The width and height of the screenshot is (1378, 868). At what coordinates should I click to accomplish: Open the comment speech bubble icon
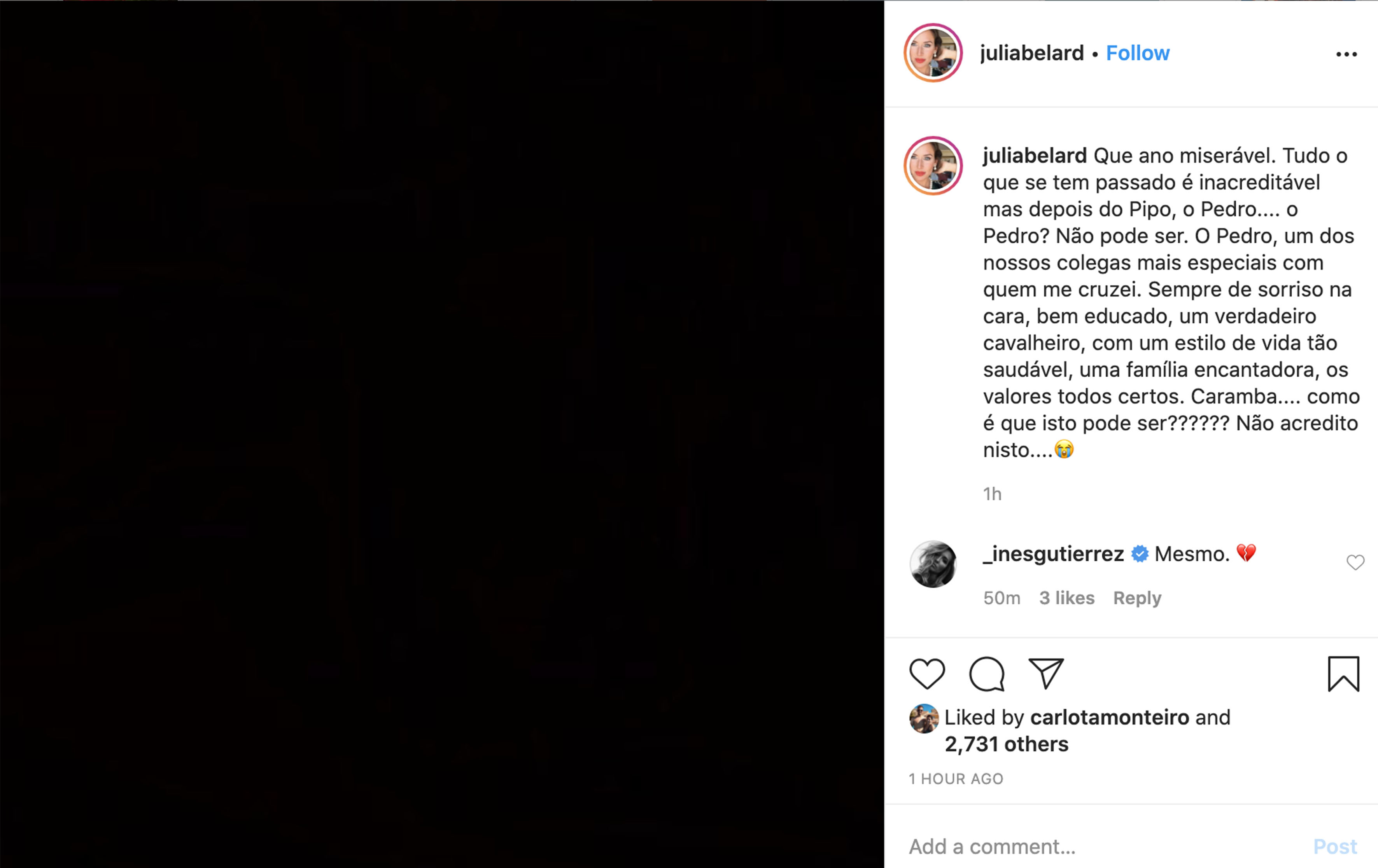[987, 674]
